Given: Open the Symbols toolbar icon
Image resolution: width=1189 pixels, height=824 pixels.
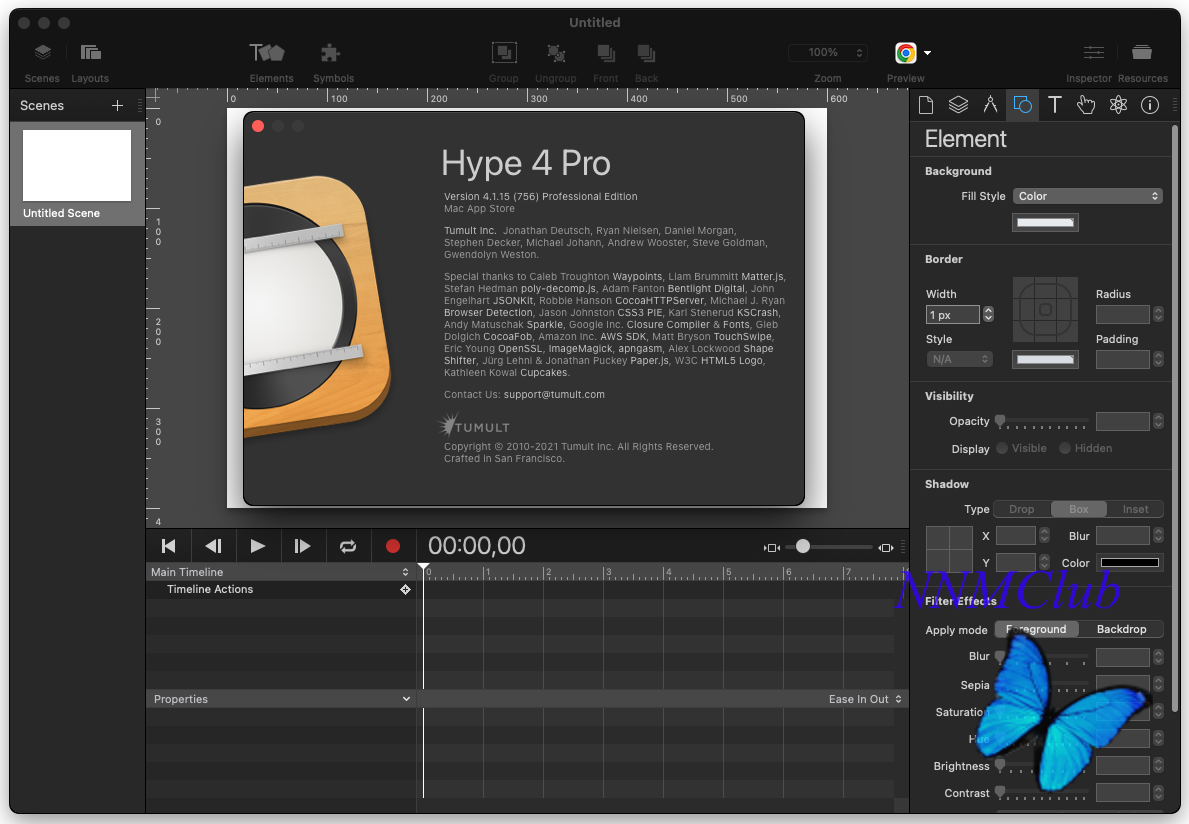Looking at the screenshot, I should pos(332,54).
